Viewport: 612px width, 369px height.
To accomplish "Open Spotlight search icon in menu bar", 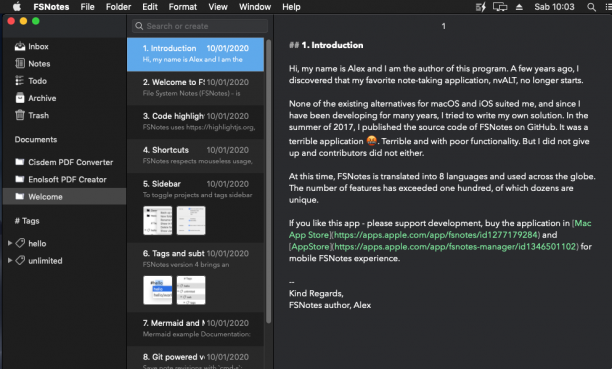I will pos(591,7).
